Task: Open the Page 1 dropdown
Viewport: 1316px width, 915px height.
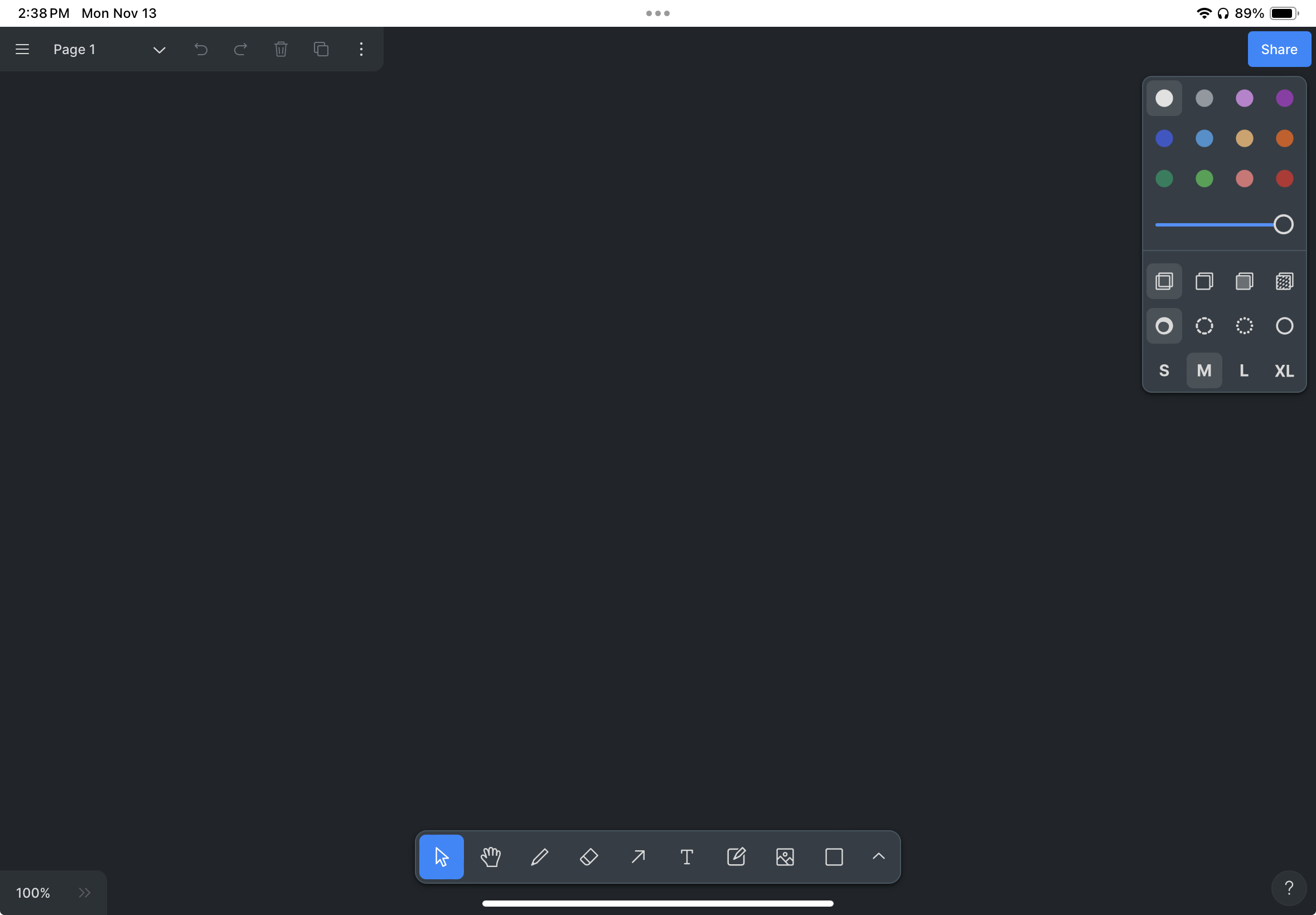Action: 159,49
